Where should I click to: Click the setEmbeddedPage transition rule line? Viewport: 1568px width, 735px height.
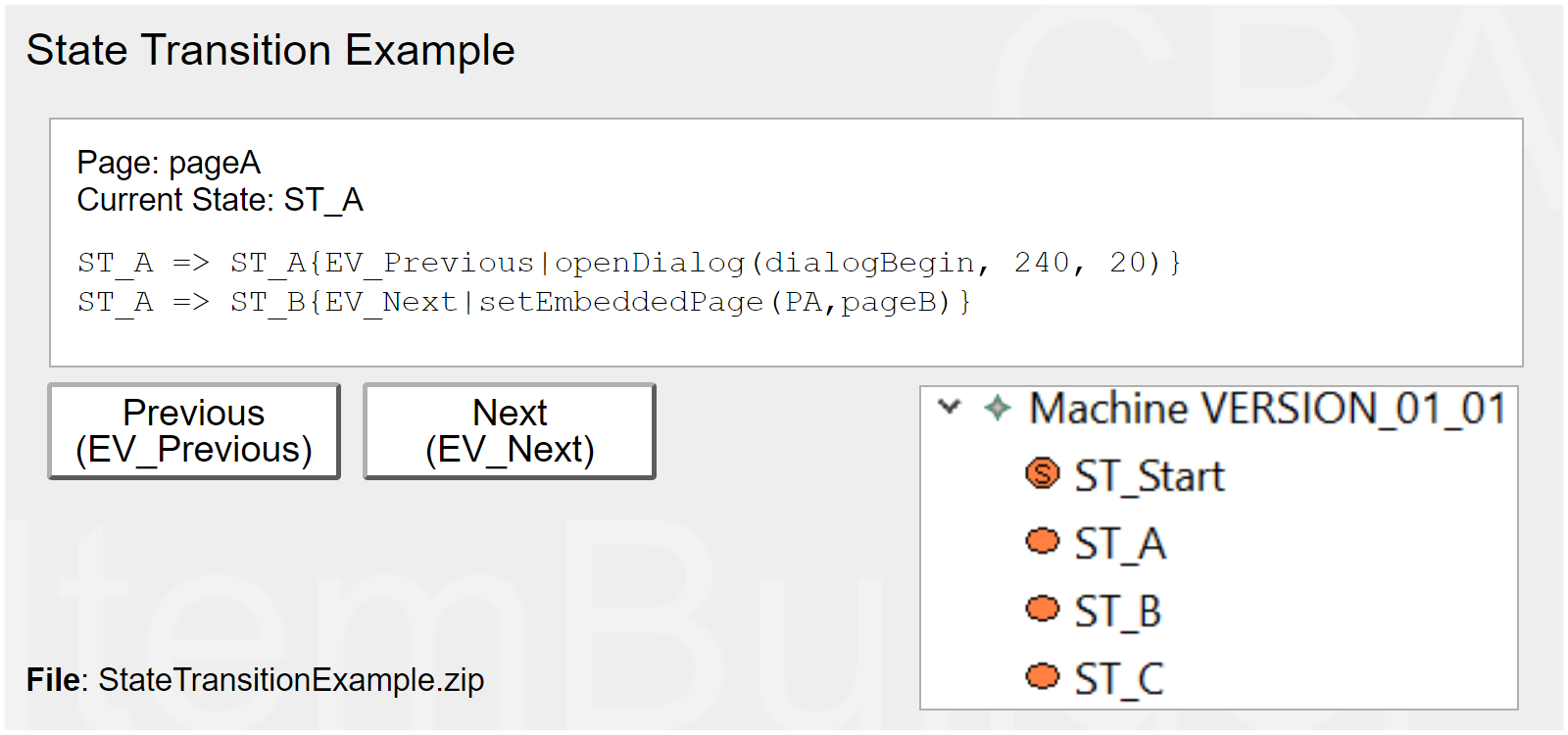(x=523, y=302)
